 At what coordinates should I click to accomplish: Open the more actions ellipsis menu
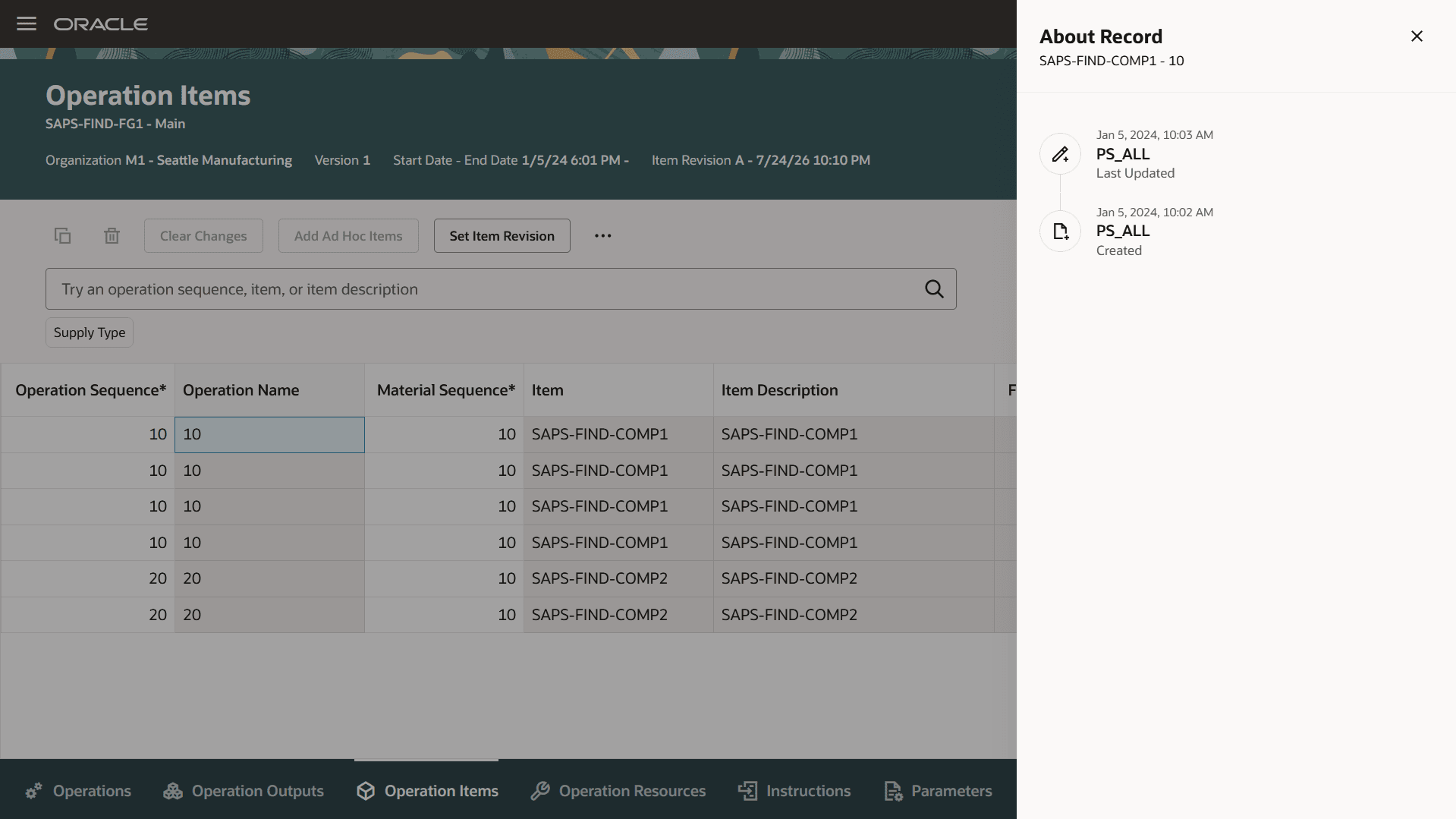click(603, 236)
